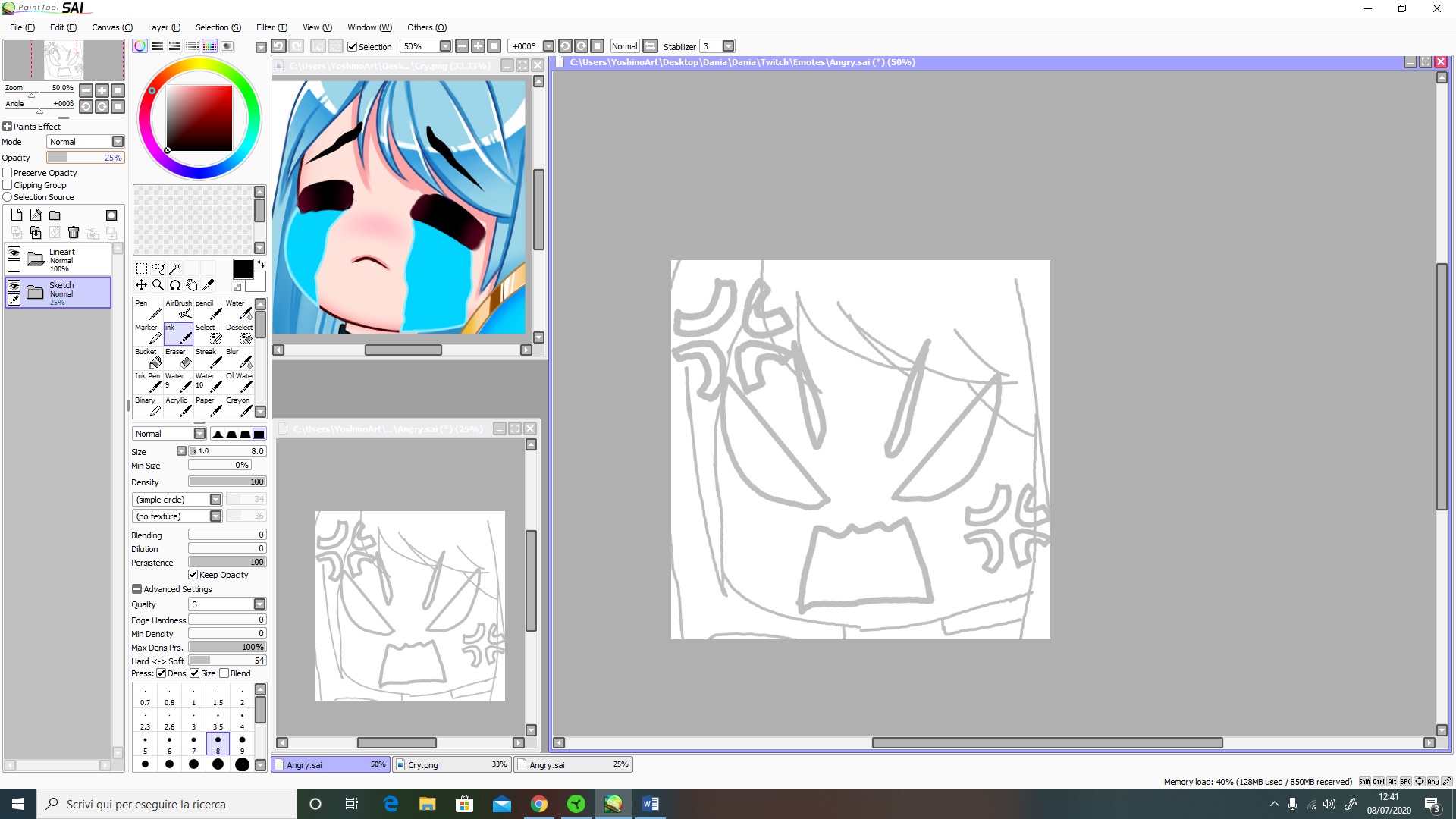Open the File menu
Viewport: 1456px width, 819px height.
[x=22, y=27]
